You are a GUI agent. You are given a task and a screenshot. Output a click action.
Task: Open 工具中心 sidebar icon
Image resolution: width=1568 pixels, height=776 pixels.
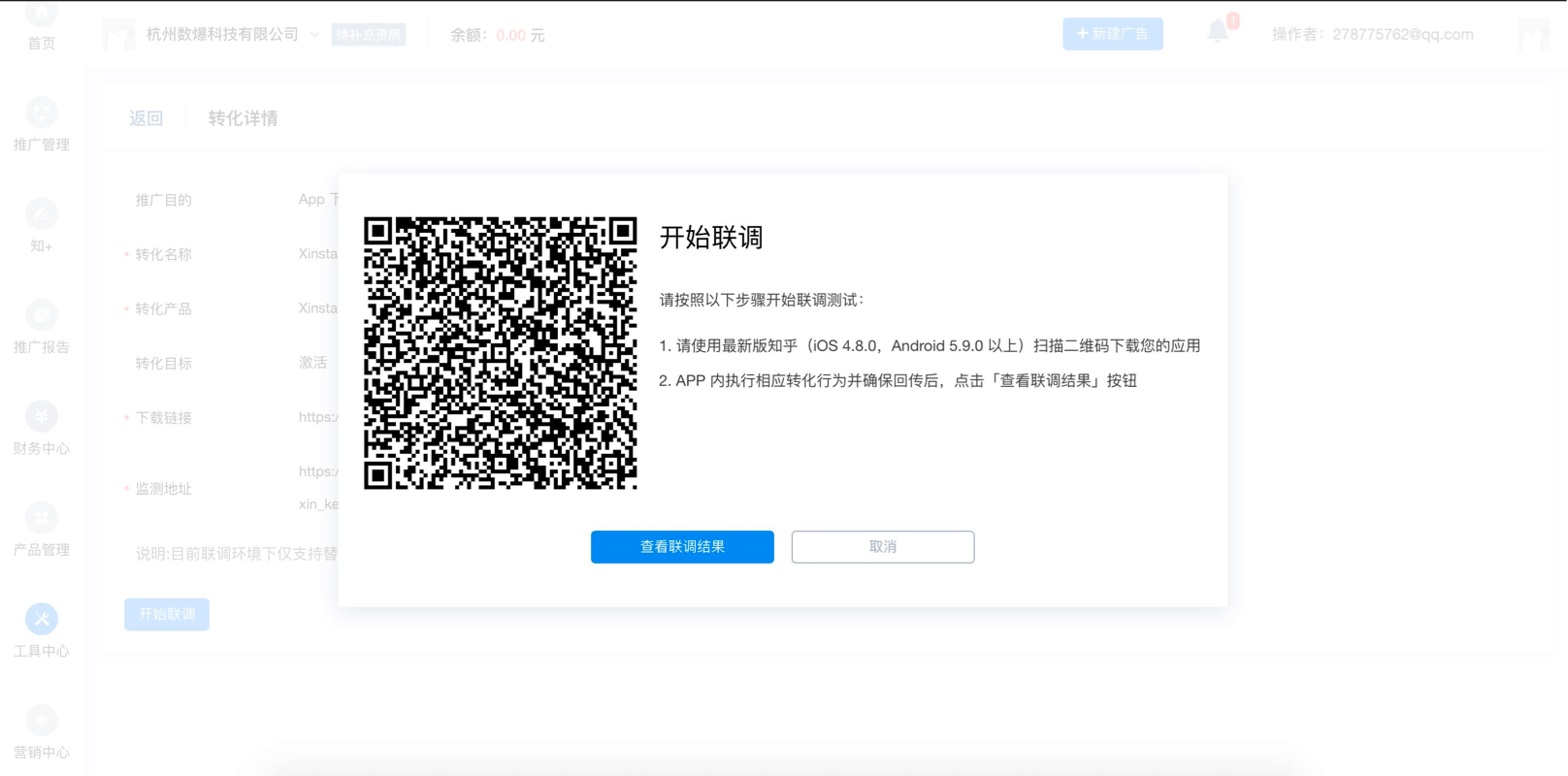pos(42,619)
